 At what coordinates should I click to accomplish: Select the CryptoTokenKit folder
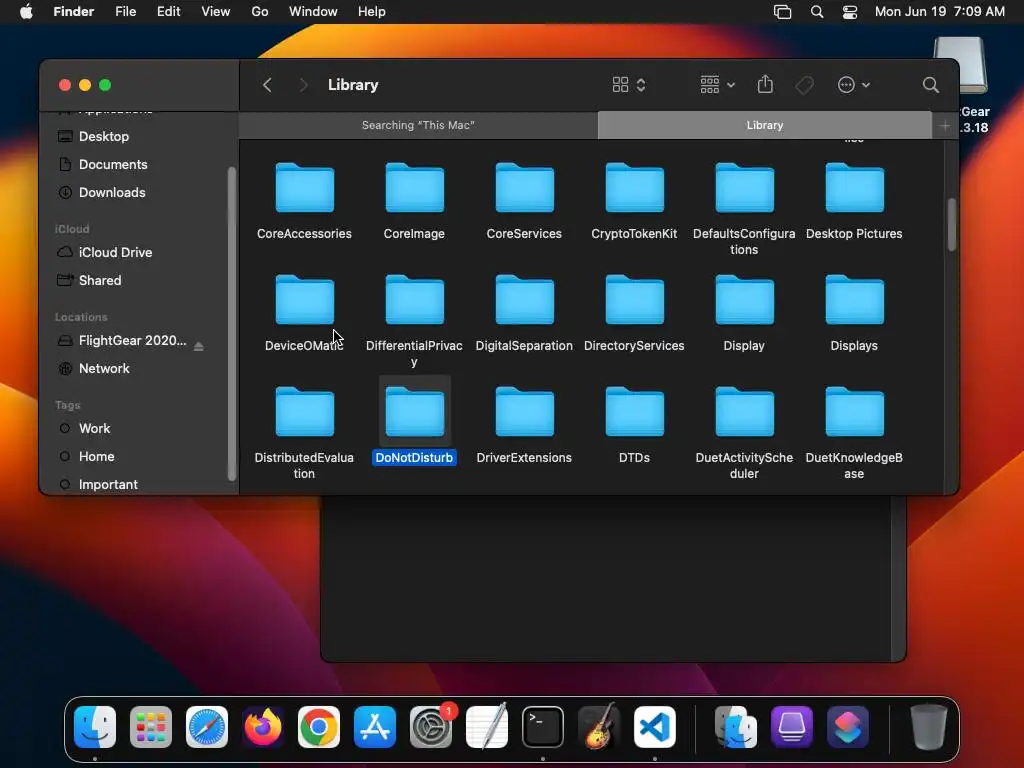(634, 188)
